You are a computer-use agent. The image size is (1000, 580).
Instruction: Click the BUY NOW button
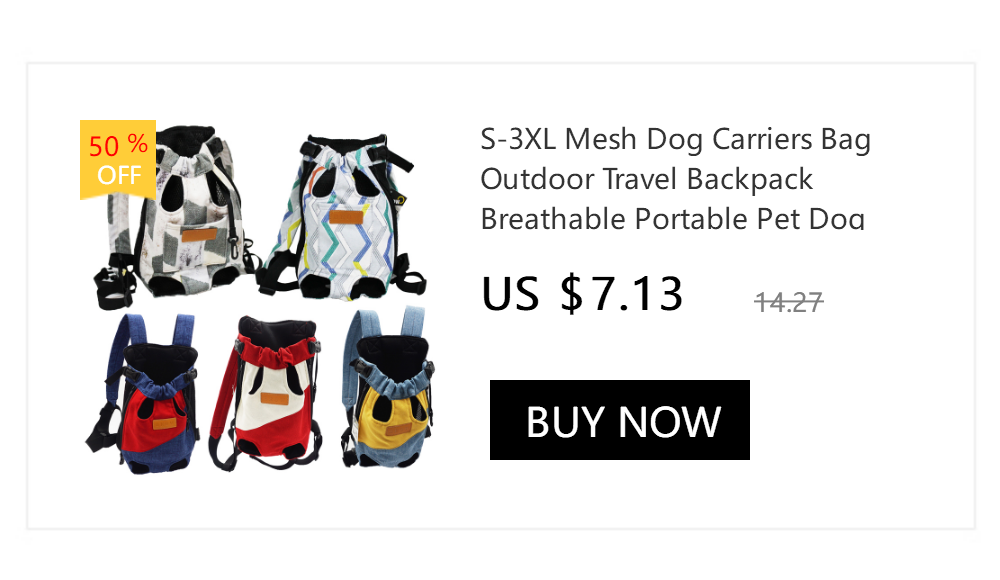[619, 420]
